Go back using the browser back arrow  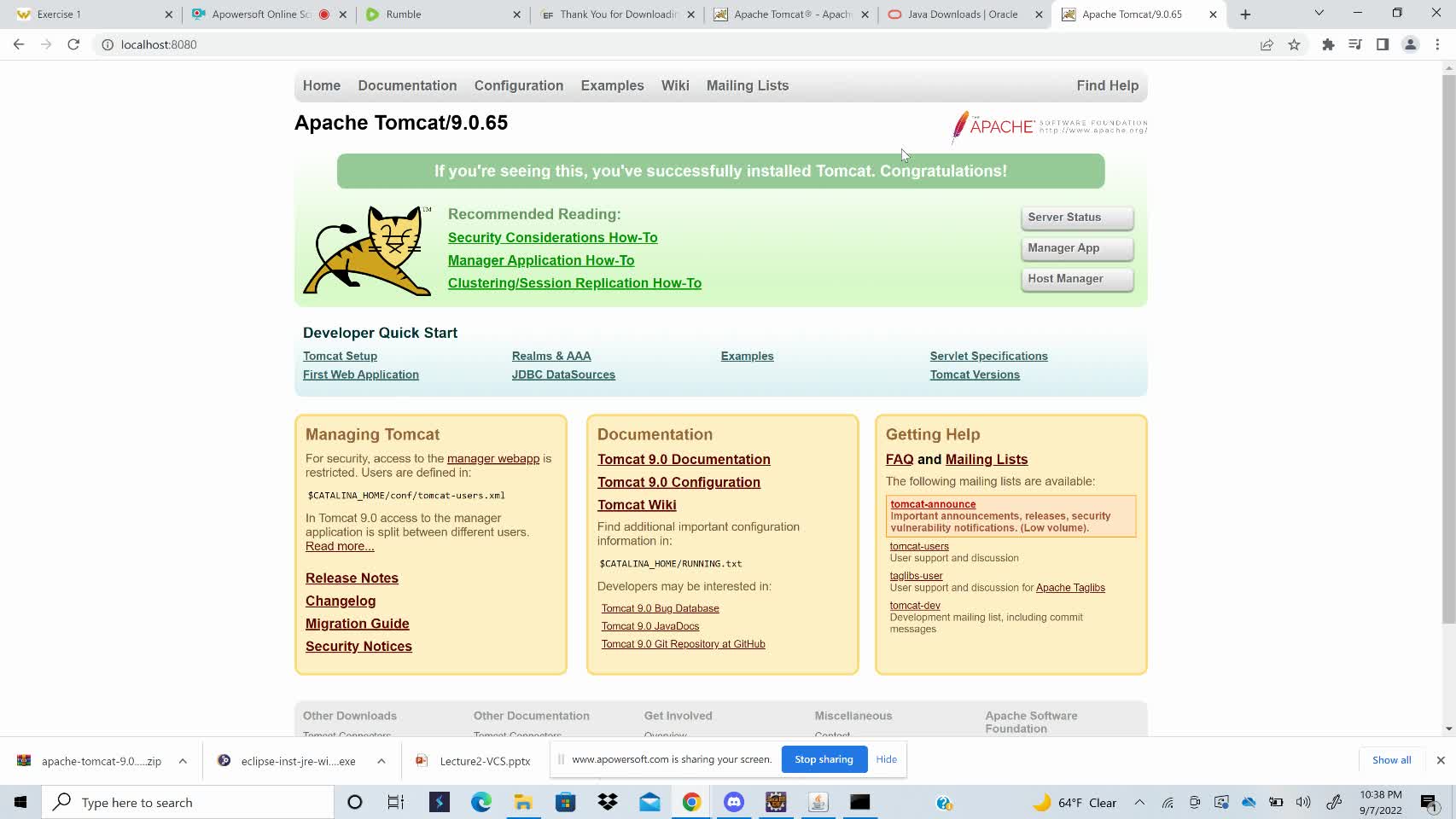click(x=19, y=44)
